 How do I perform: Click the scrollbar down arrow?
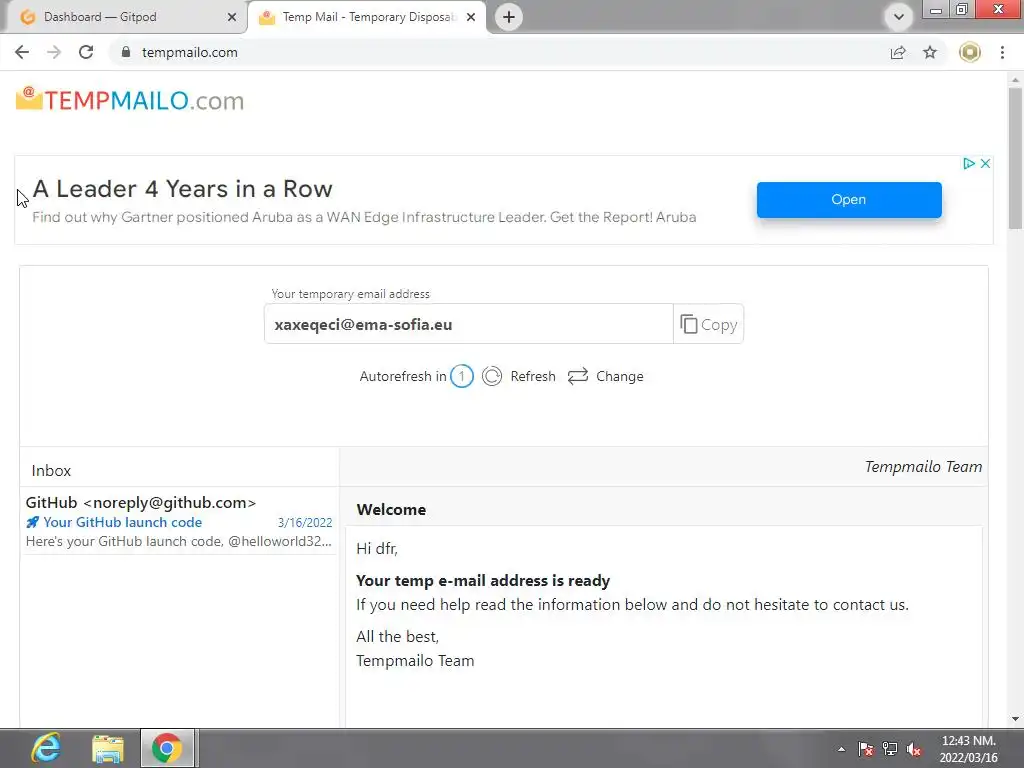(x=1015, y=719)
